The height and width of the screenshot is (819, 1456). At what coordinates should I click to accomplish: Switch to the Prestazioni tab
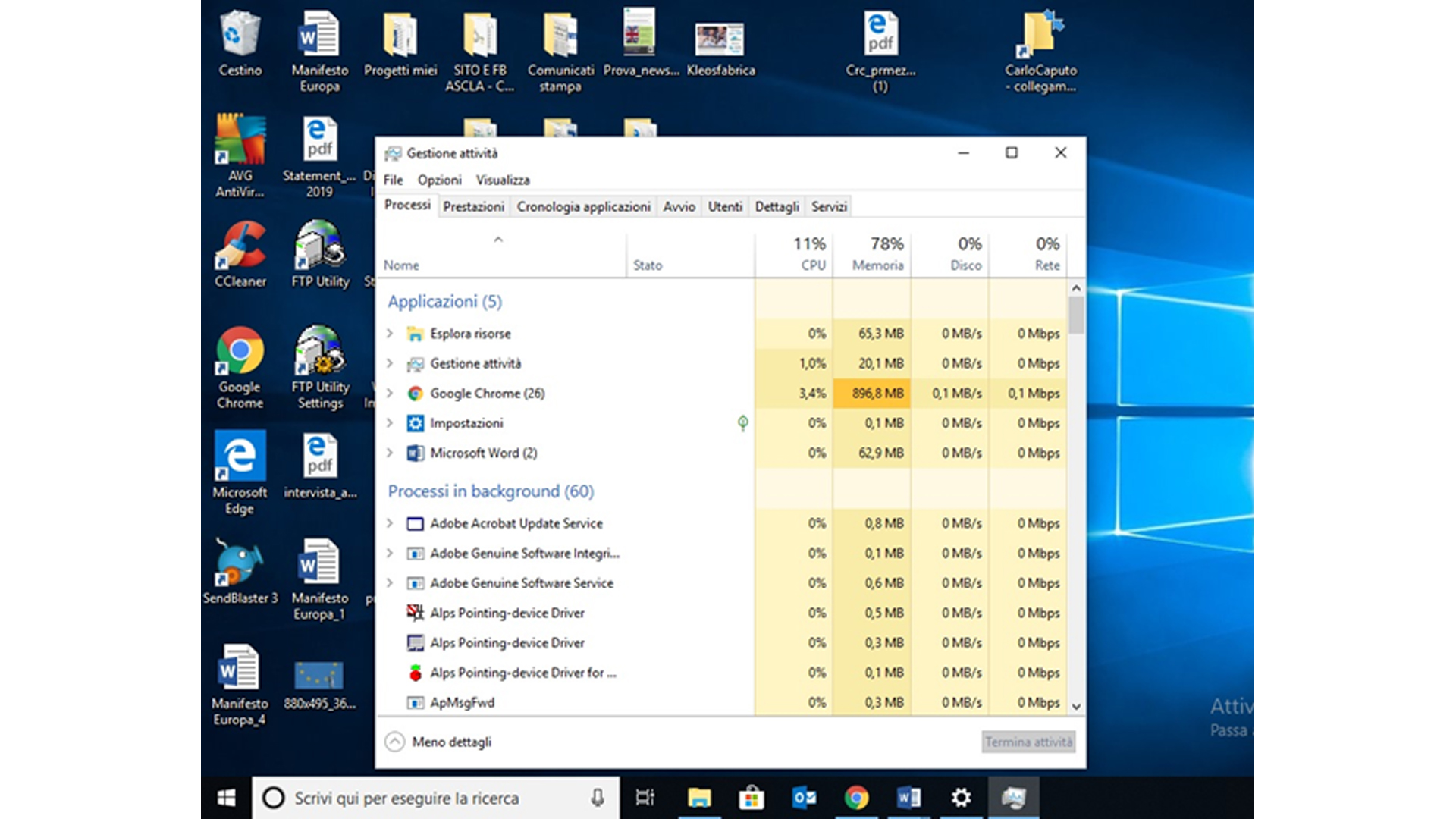point(473,206)
